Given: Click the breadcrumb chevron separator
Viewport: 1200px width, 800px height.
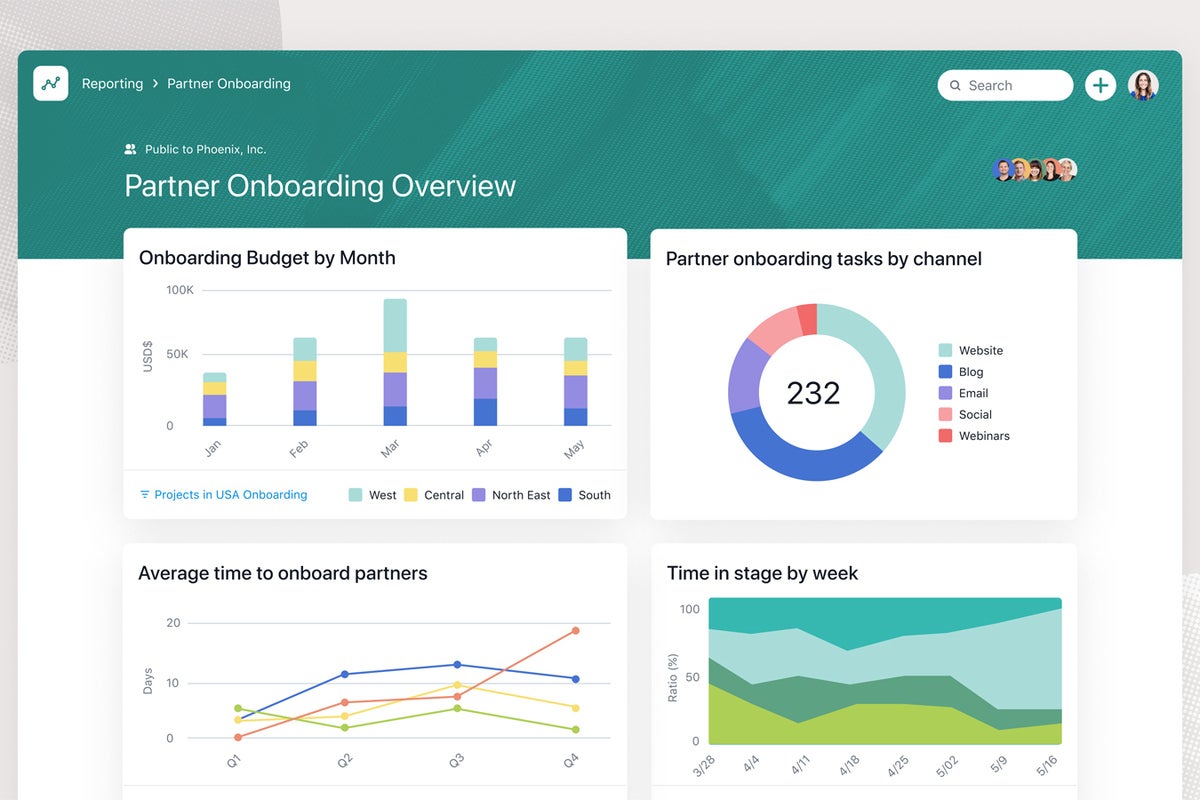Looking at the screenshot, I should click(155, 84).
